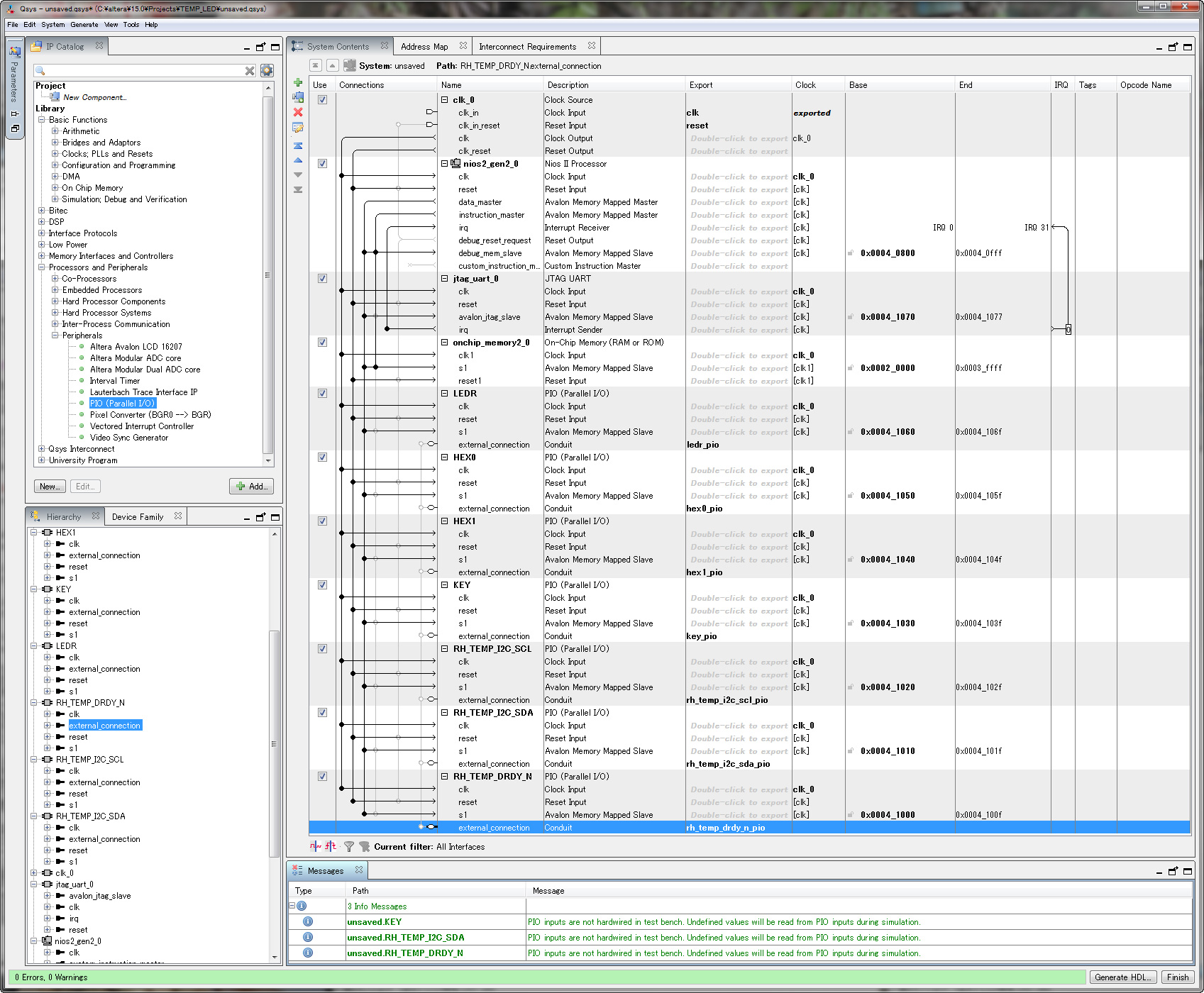
Task: Click the move to bottom arrow icon
Action: point(298,189)
